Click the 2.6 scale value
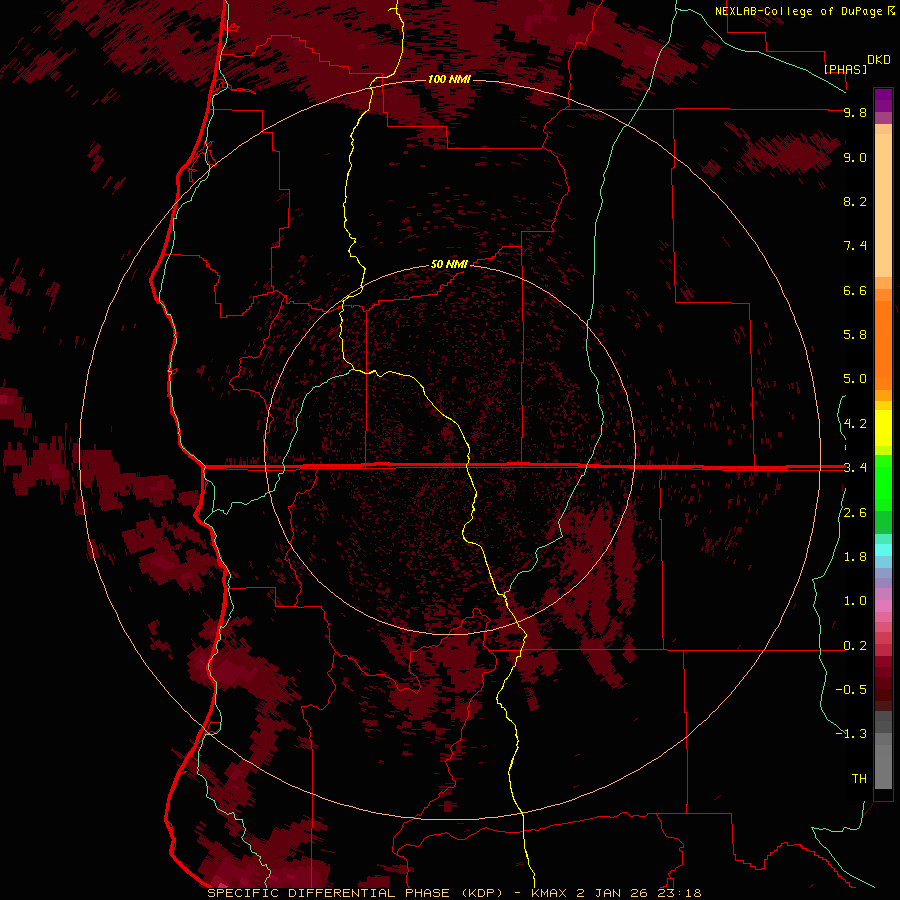 (x=855, y=513)
